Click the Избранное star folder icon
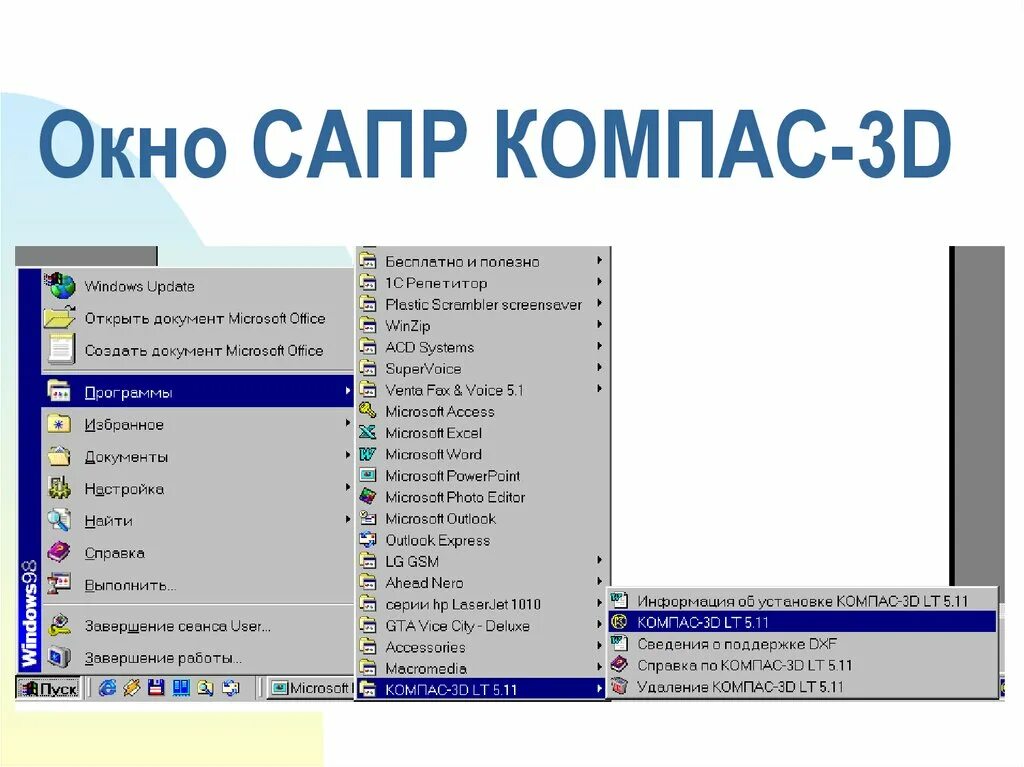1024x767 pixels. (x=59, y=424)
